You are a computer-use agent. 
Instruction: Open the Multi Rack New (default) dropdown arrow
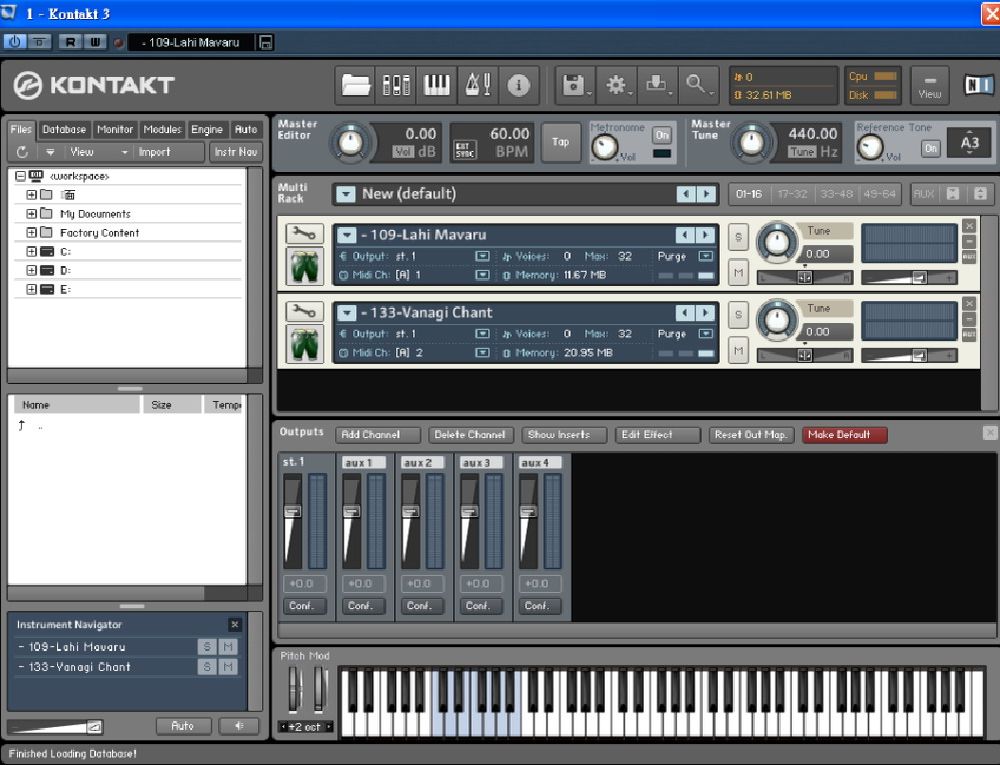tap(346, 194)
